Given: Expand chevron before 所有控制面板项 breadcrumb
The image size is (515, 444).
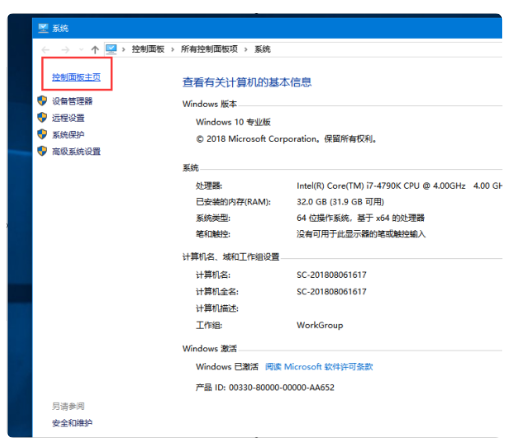Looking at the screenshot, I should [173, 50].
